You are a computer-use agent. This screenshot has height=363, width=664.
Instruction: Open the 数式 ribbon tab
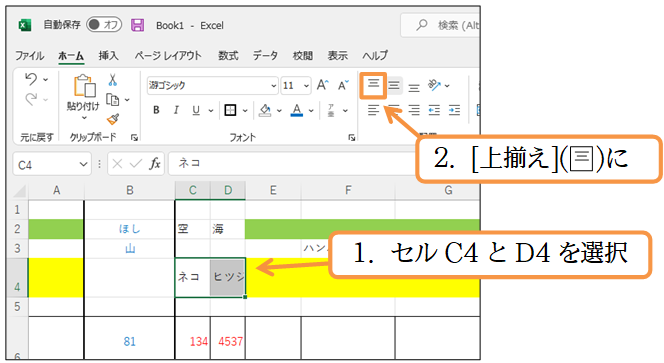pyautogui.click(x=228, y=55)
